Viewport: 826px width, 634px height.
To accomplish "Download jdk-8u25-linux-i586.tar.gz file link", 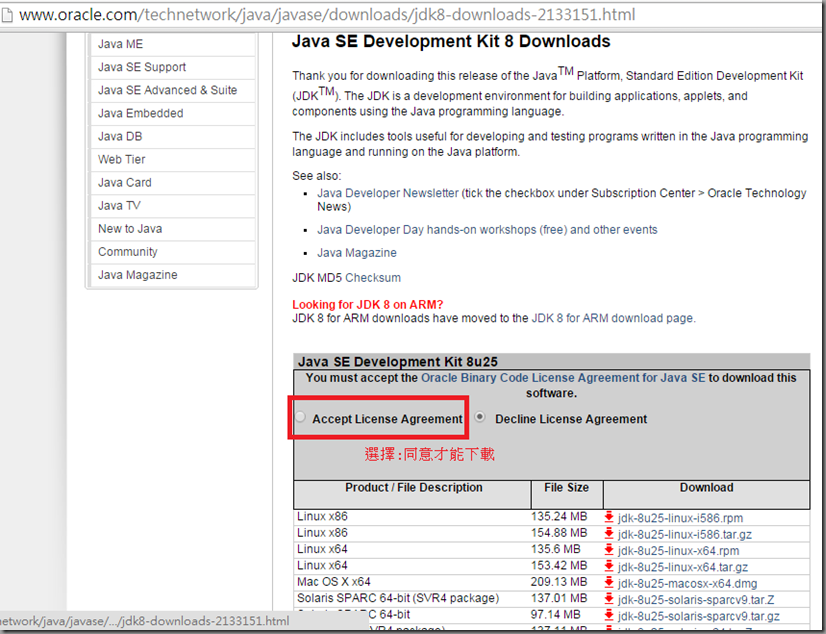I will click(x=685, y=534).
